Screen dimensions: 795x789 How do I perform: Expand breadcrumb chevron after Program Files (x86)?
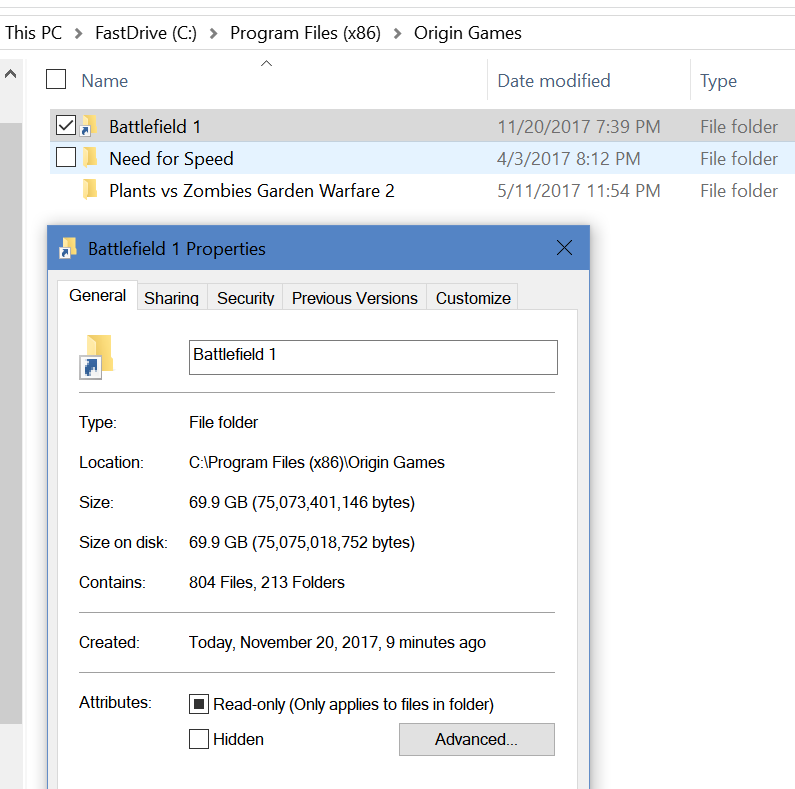(x=398, y=33)
